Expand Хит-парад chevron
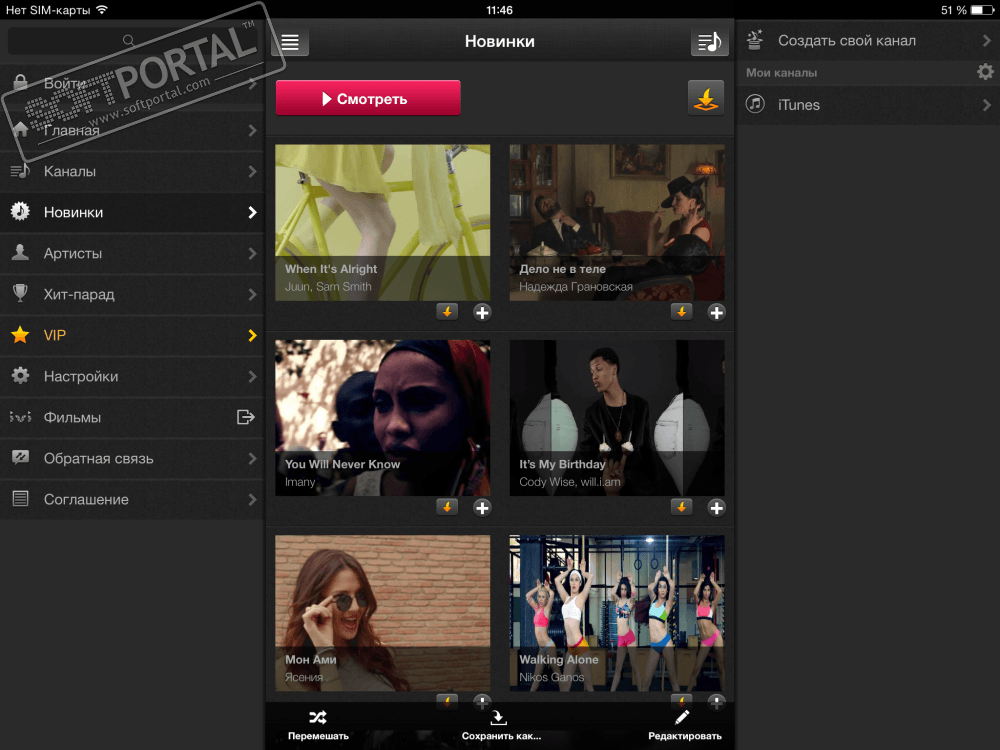 point(253,294)
